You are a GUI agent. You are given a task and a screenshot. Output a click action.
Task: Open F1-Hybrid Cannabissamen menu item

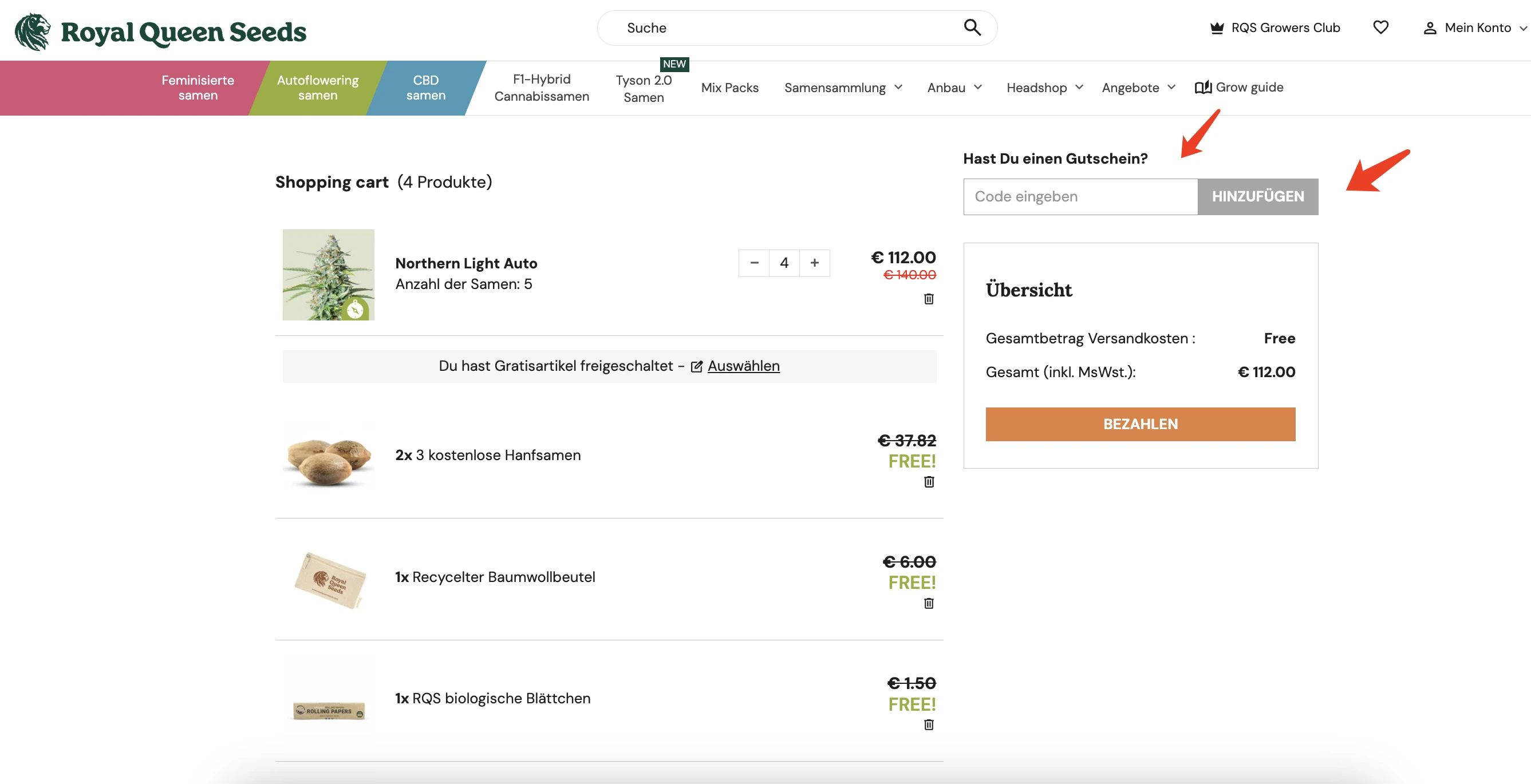pyautogui.click(x=542, y=88)
